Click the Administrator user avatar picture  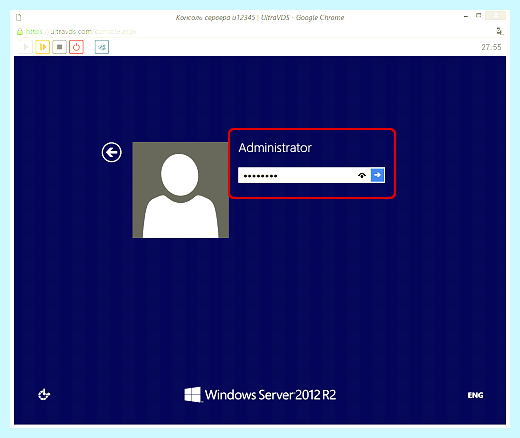[x=181, y=190]
